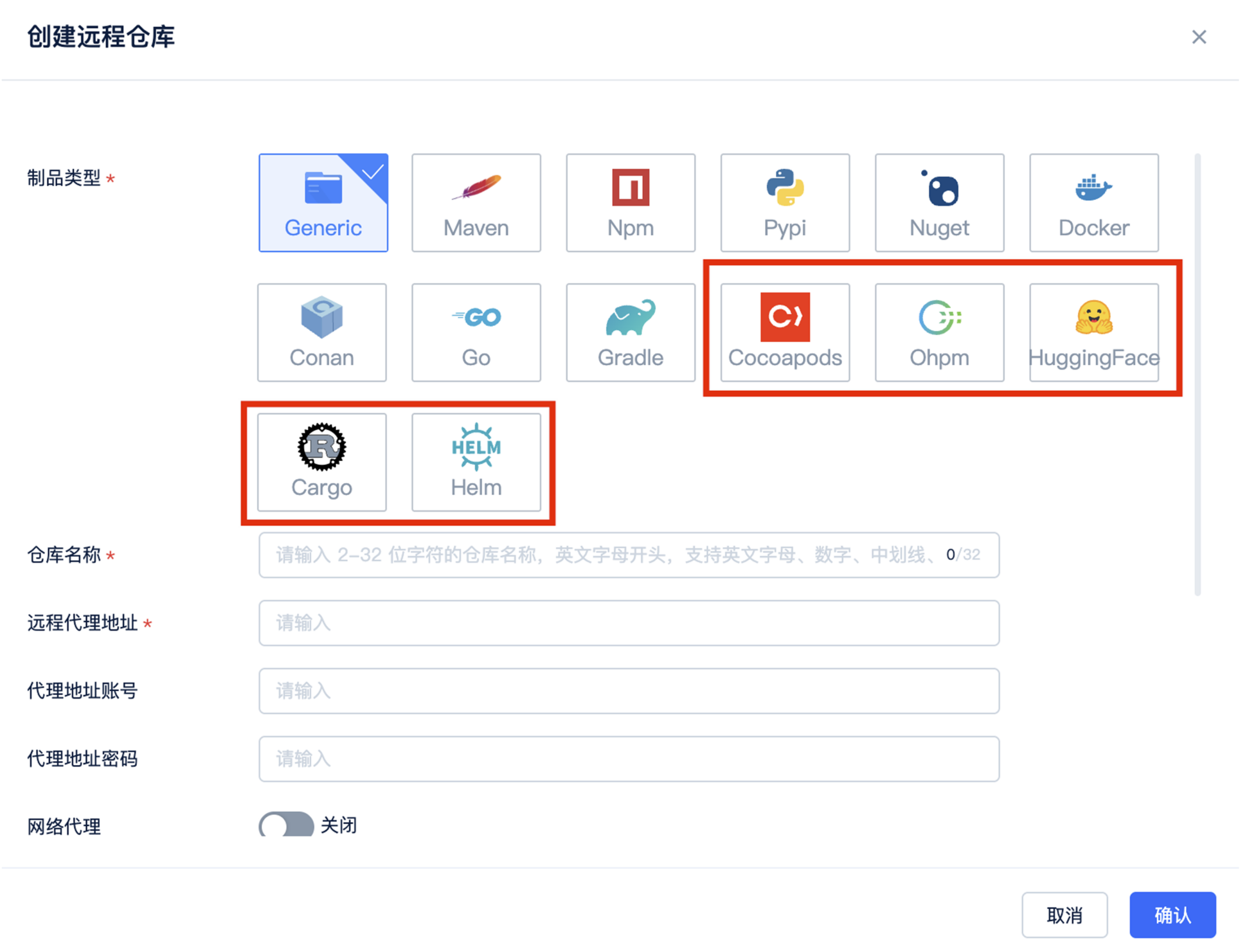Image resolution: width=1240 pixels, height=952 pixels.
Task: Select the Cocoapods artifact type
Action: (x=784, y=332)
